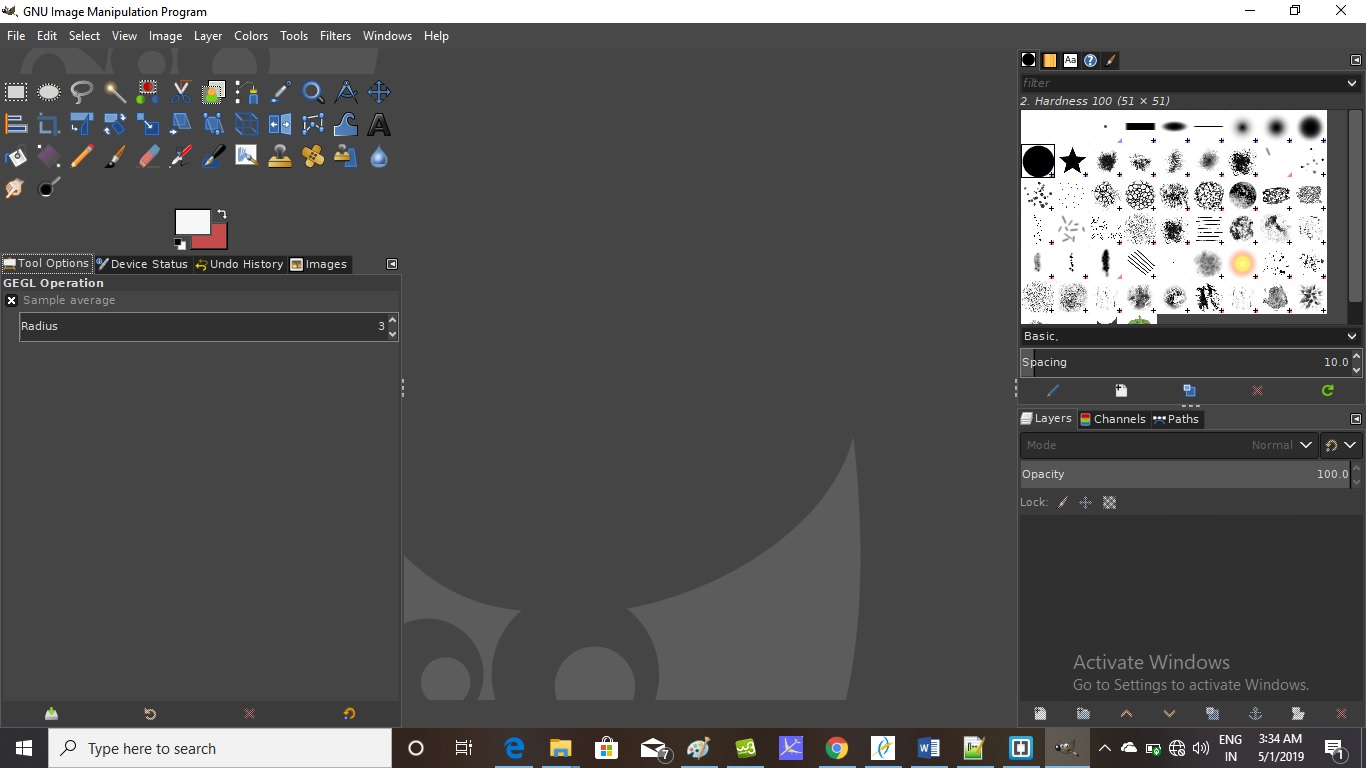Activate the Measure compass tool

346,93
